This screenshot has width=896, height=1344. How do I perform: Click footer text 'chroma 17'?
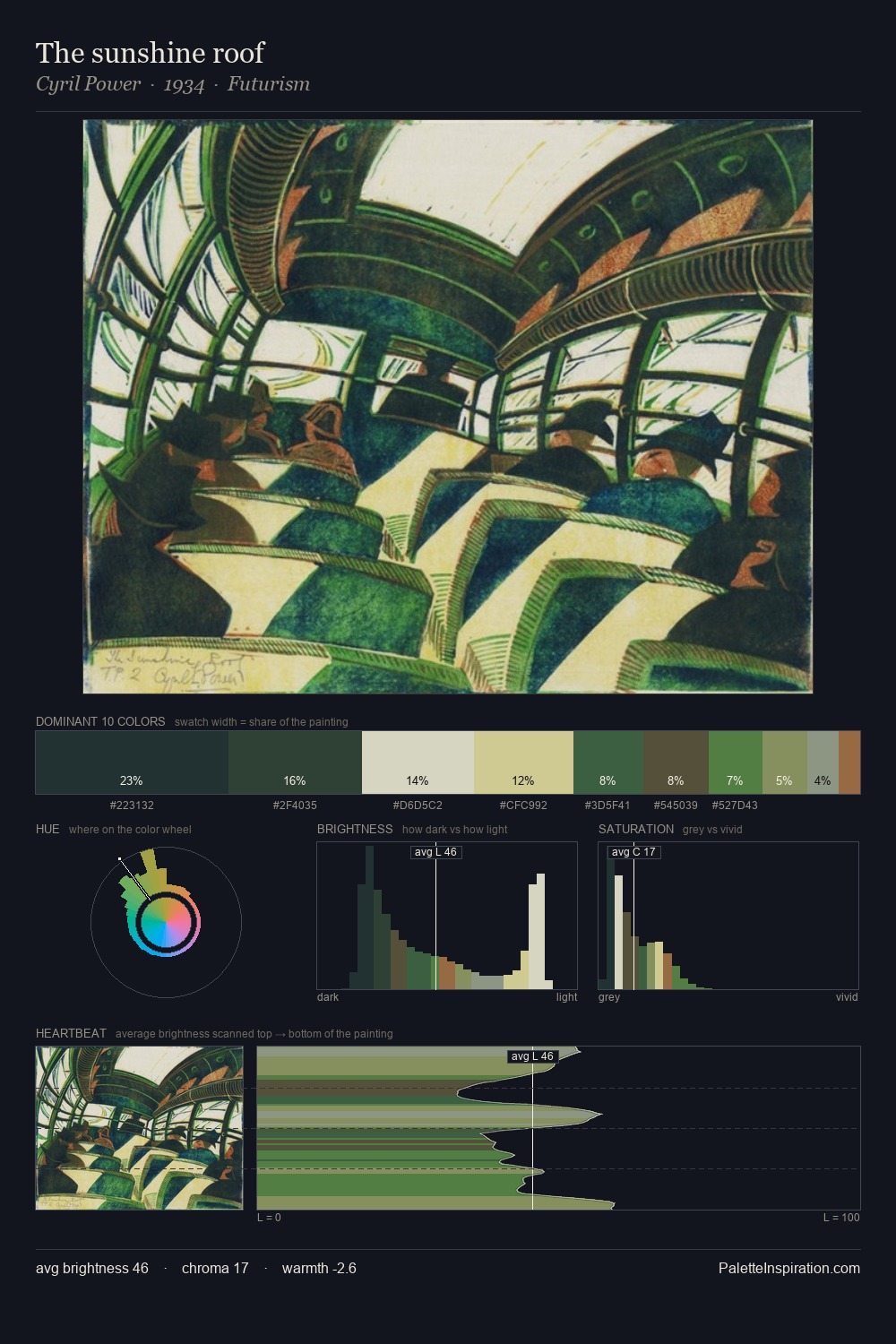pos(215,1269)
